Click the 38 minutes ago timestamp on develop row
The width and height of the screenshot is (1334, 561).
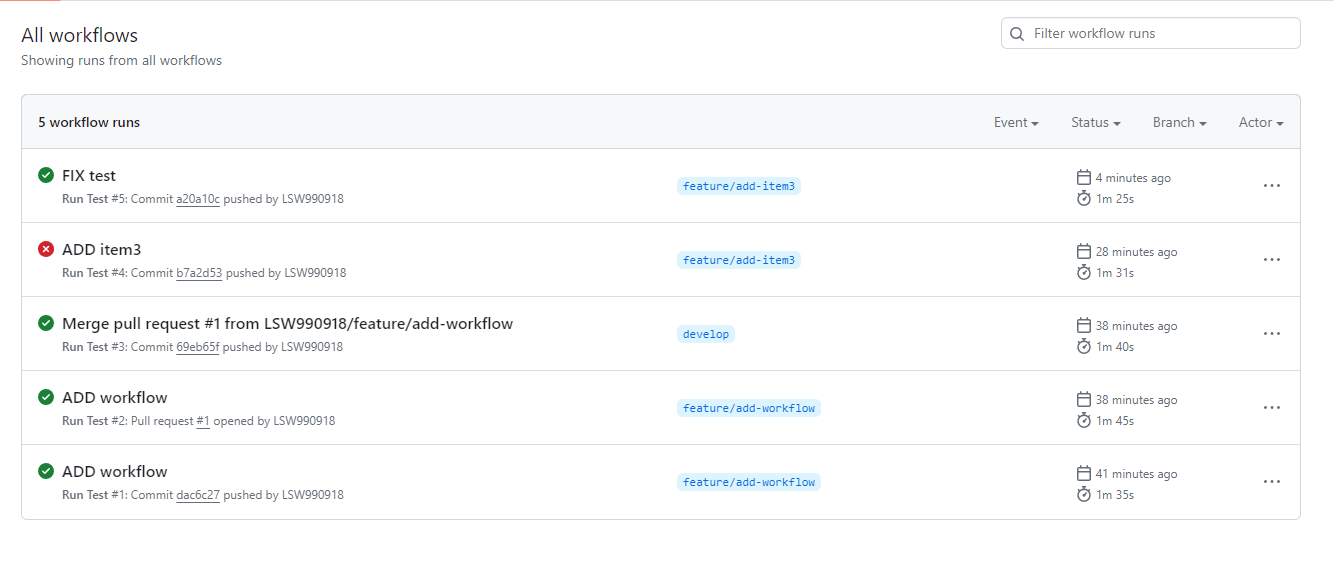pyautogui.click(x=1136, y=326)
